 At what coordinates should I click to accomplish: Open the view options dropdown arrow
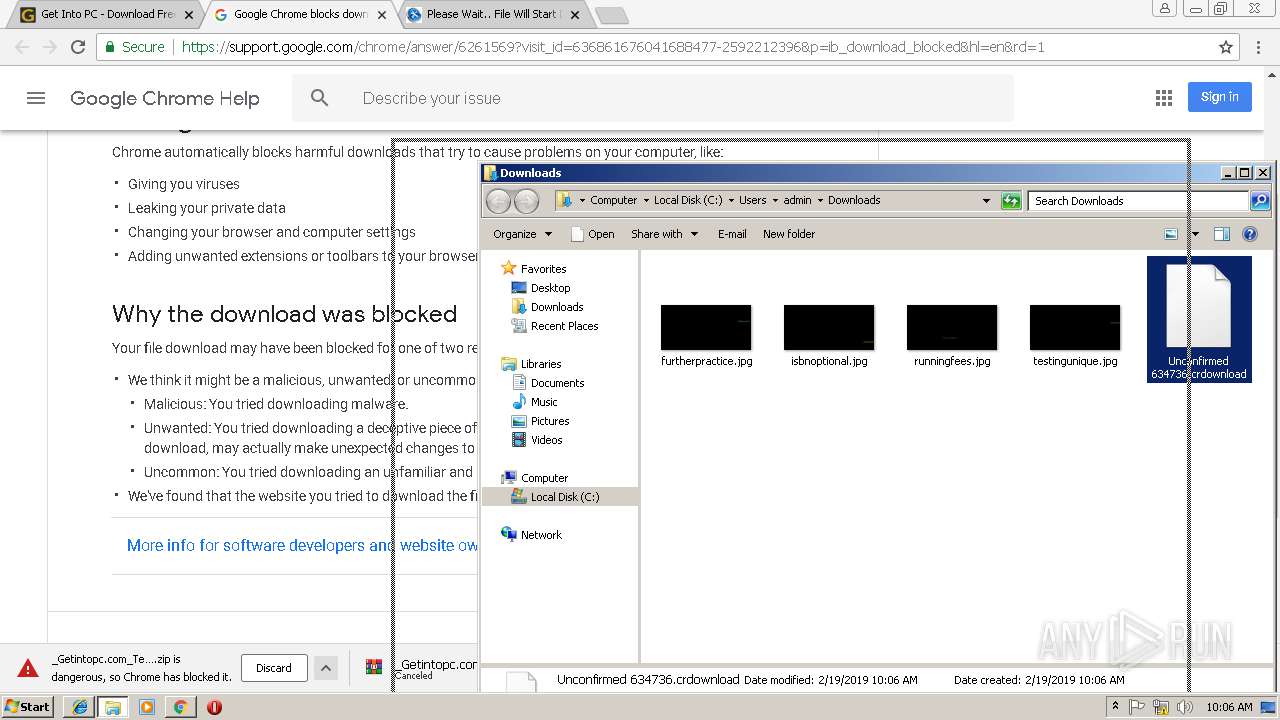1195,234
